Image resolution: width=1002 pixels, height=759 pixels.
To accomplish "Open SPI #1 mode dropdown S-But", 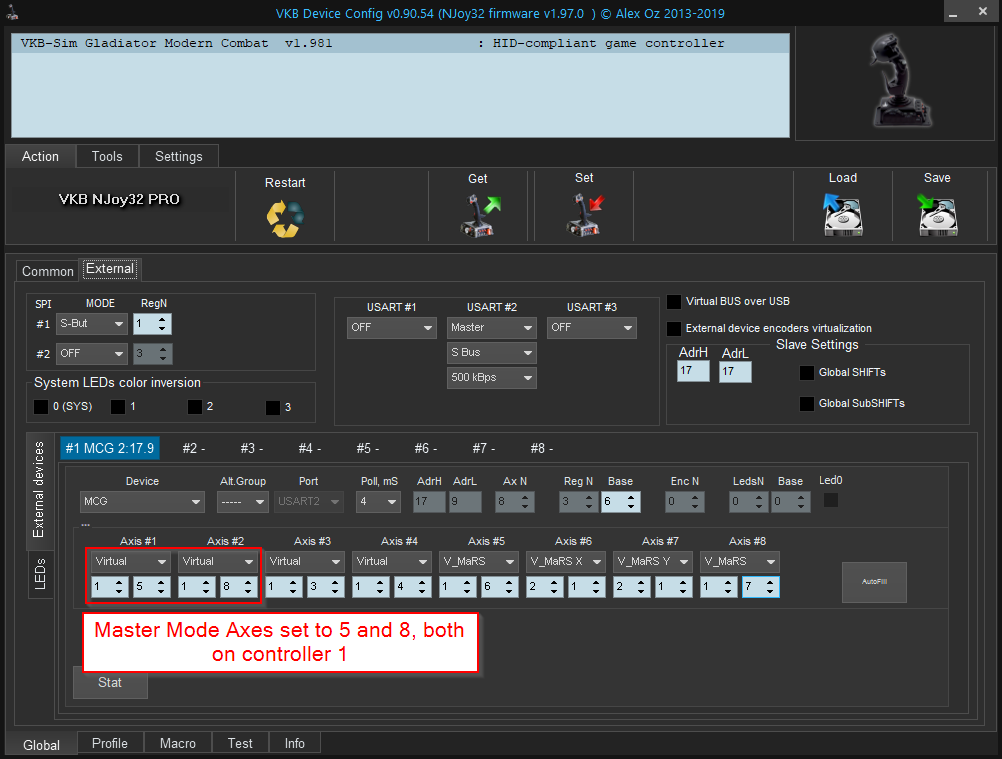I will (91, 324).
